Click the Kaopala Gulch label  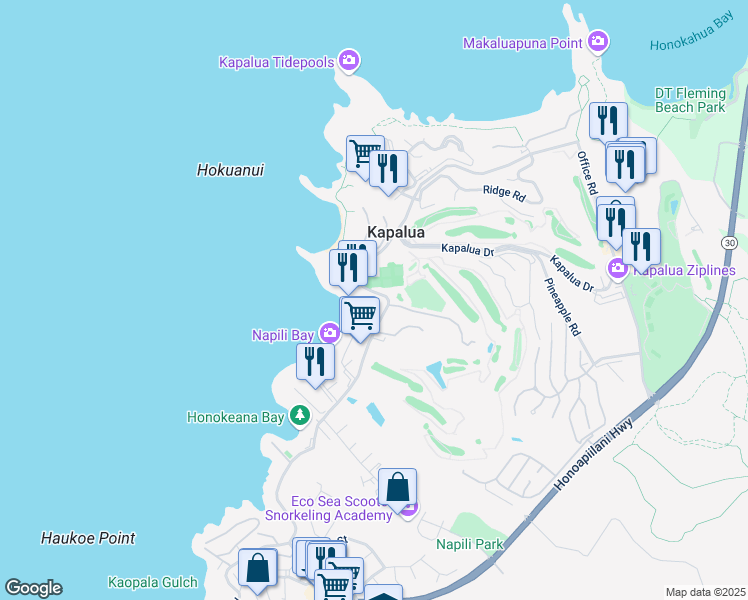153,582
